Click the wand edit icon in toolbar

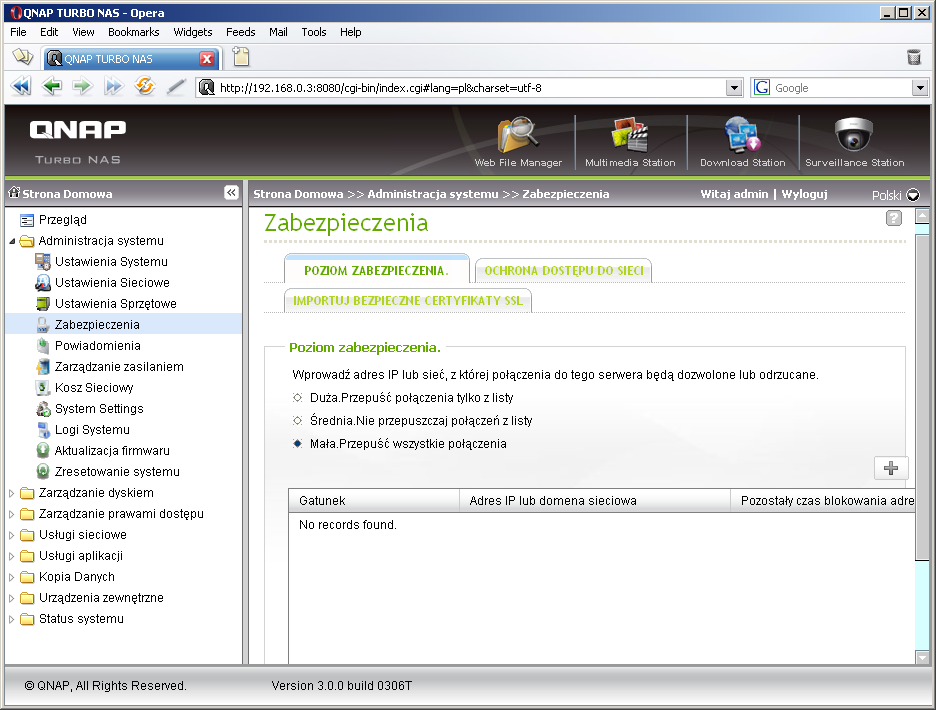click(x=176, y=87)
